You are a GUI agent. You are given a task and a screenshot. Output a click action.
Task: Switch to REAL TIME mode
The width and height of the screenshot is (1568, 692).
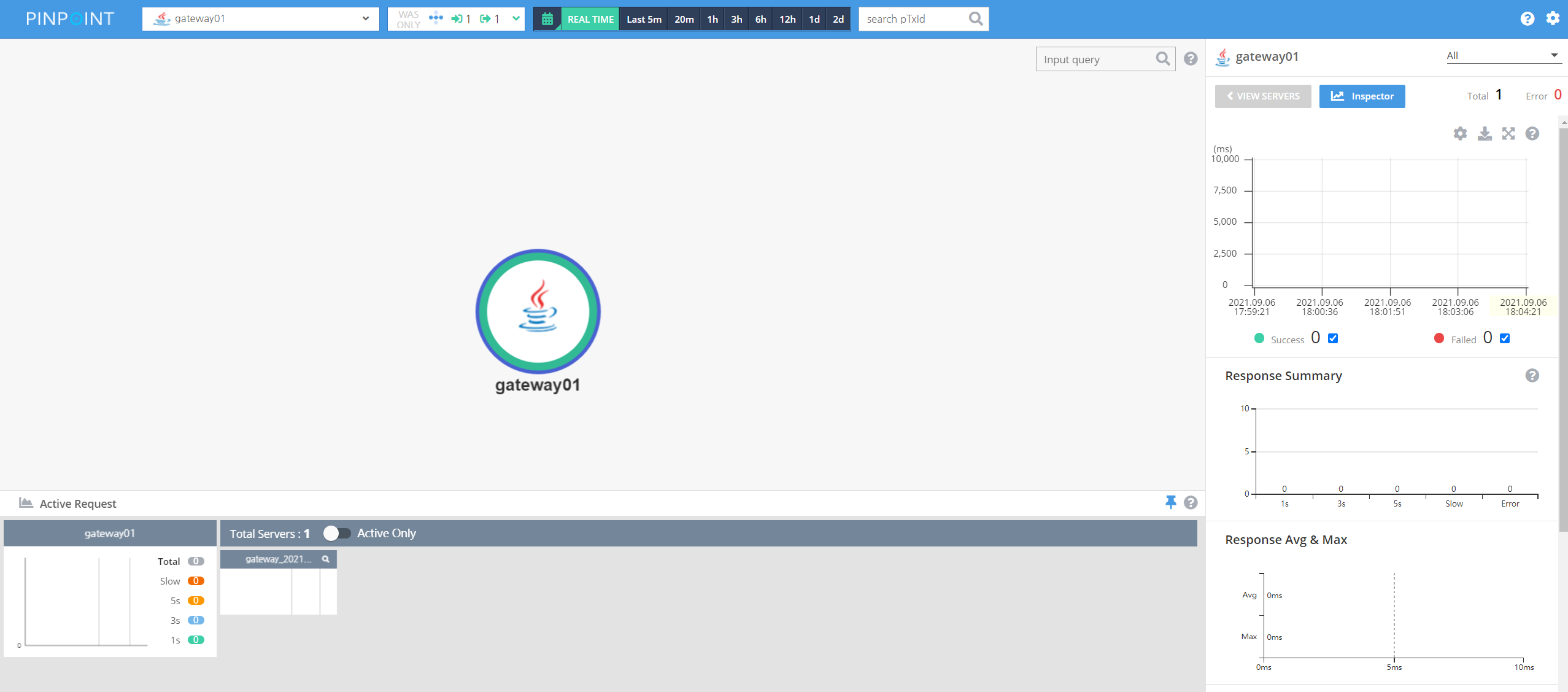(589, 18)
